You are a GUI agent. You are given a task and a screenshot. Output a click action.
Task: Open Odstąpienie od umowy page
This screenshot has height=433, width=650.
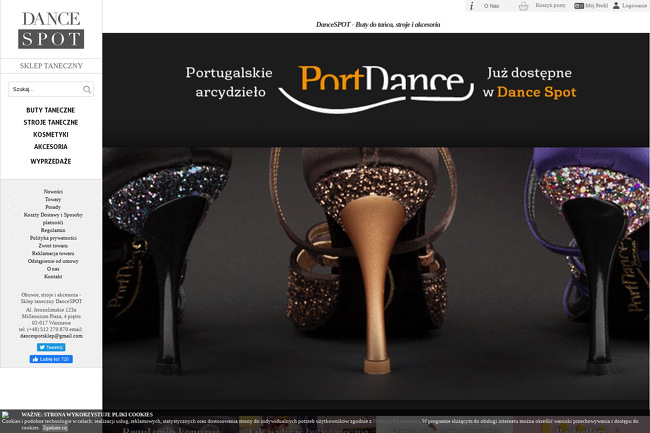coord(53,261)
